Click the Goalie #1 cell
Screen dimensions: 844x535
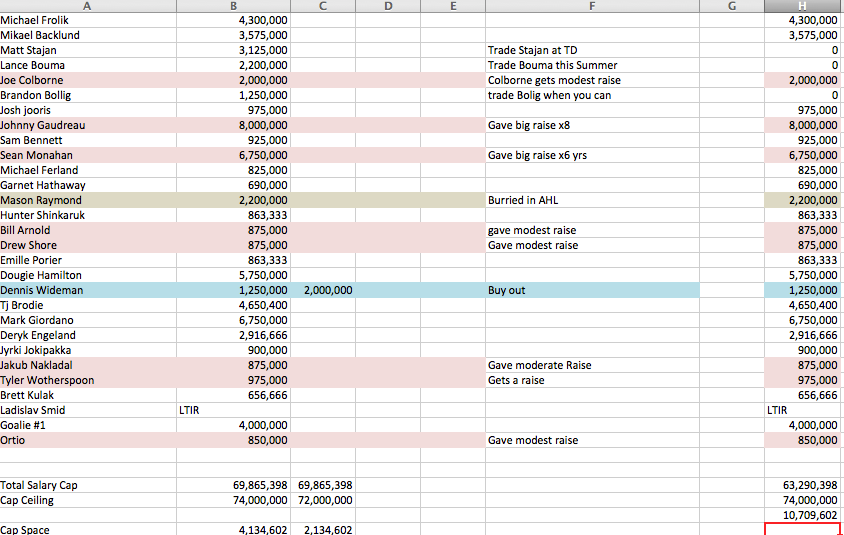(88, 425)
